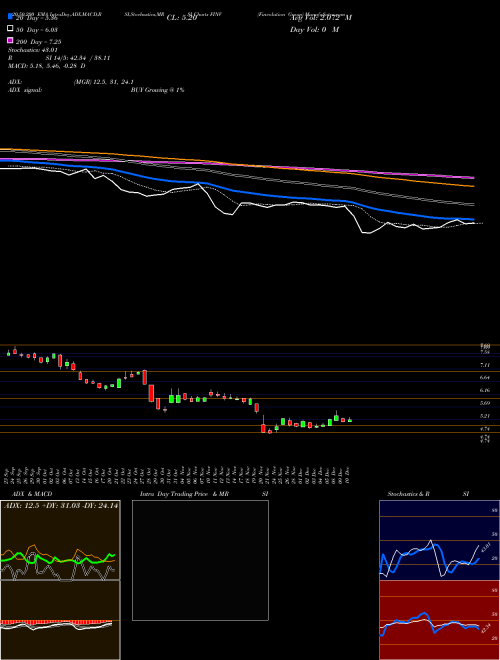Click the magenta 200 Day legend square
The image size is (500, 660).
10,40
